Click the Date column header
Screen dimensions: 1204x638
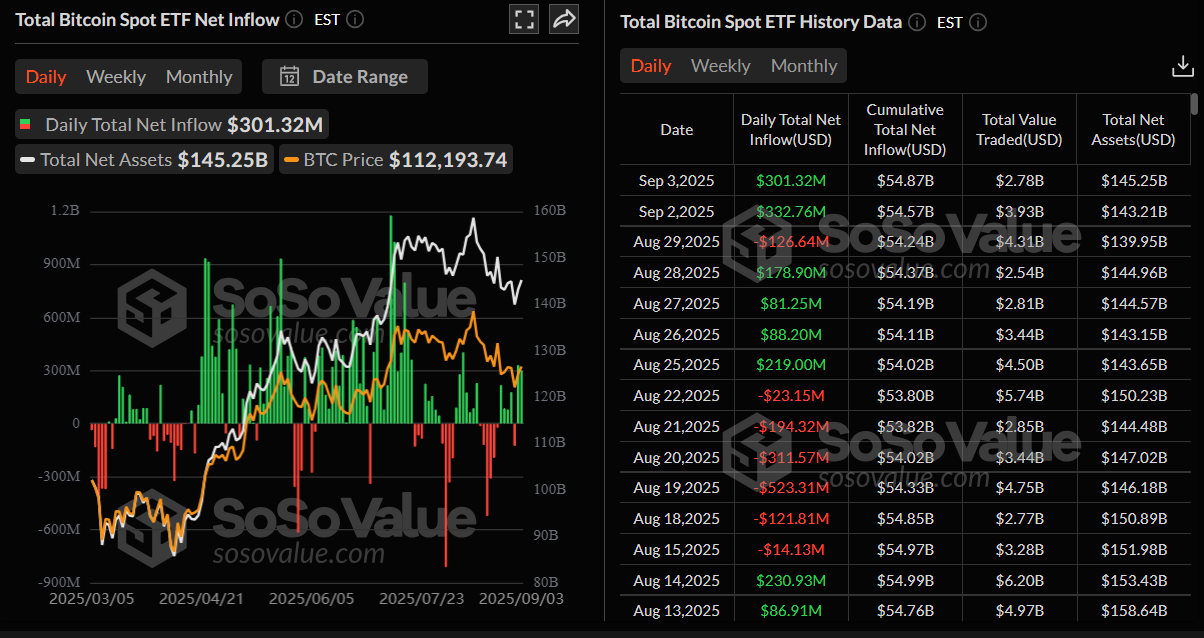[677, 130]
